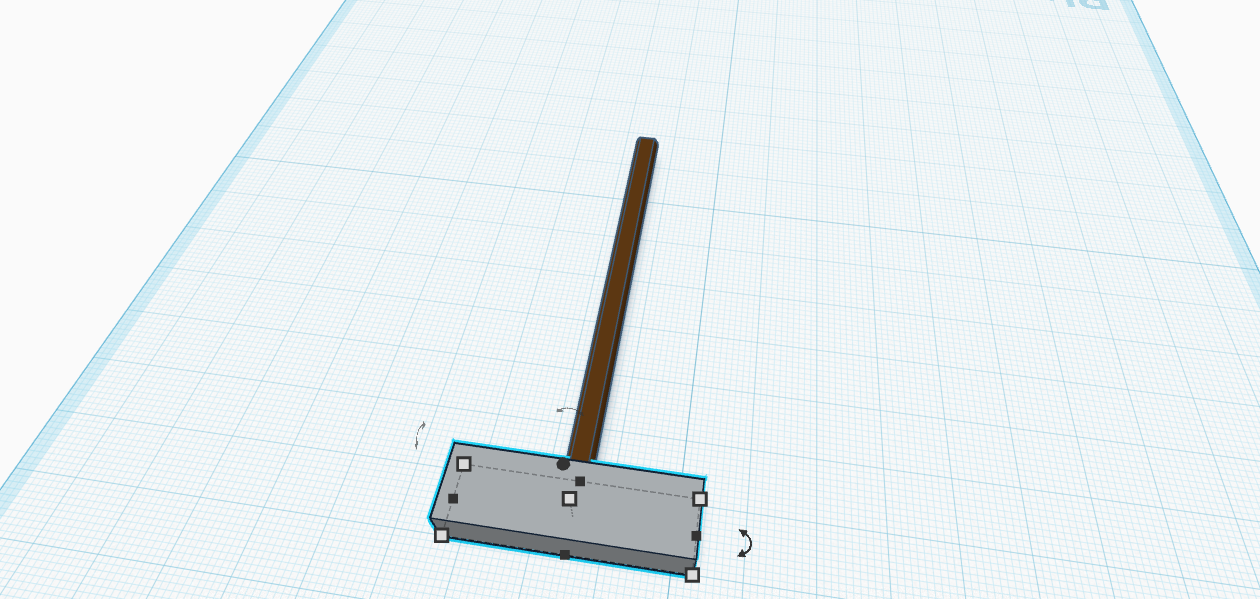Click the white corner handle nearest the cone

[x=464, y=463]
